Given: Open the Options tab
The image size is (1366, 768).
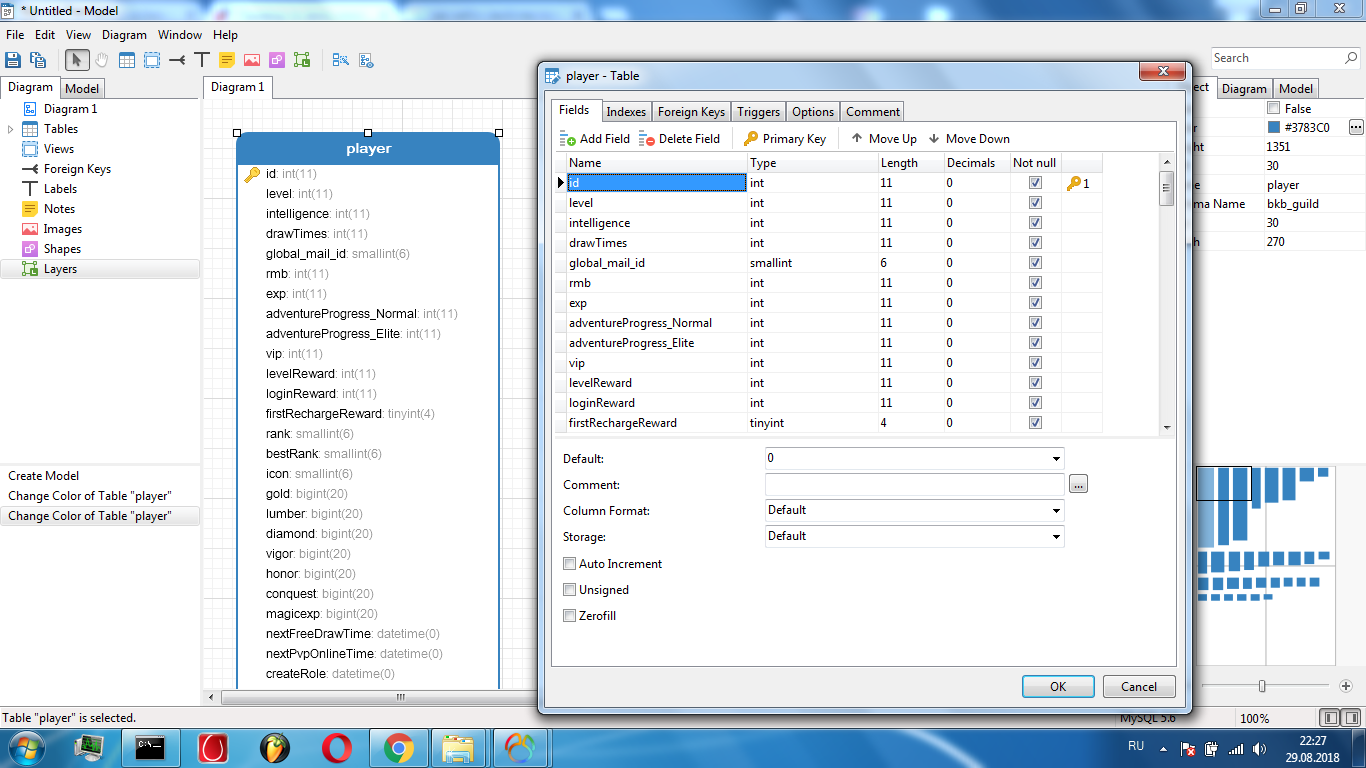Looking at the screenshot, I should point(813,112).
